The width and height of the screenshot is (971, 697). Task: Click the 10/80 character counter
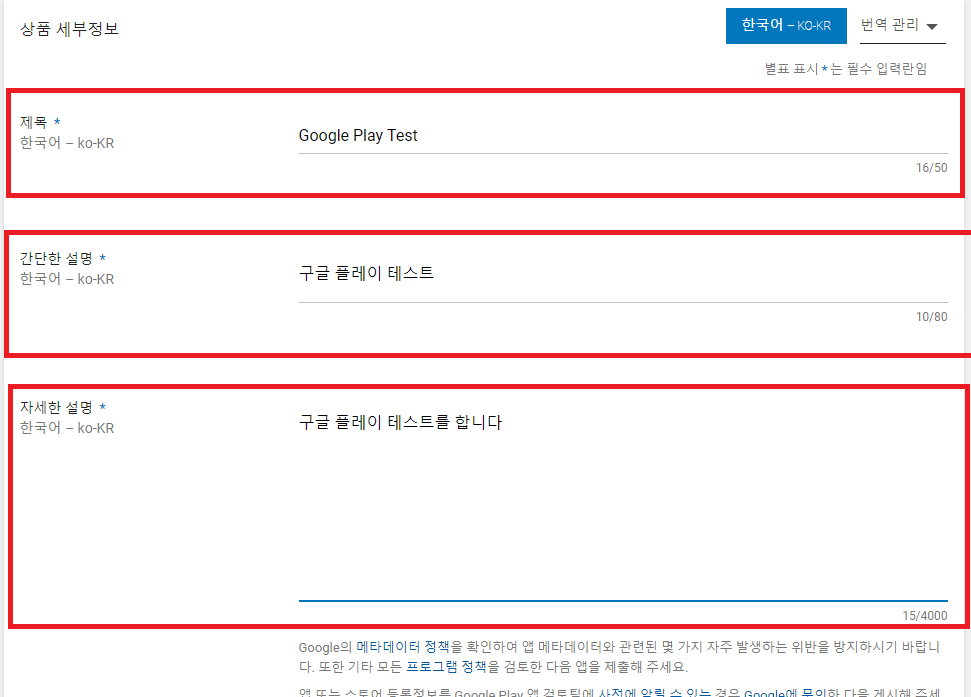click(x=931, y=317)
